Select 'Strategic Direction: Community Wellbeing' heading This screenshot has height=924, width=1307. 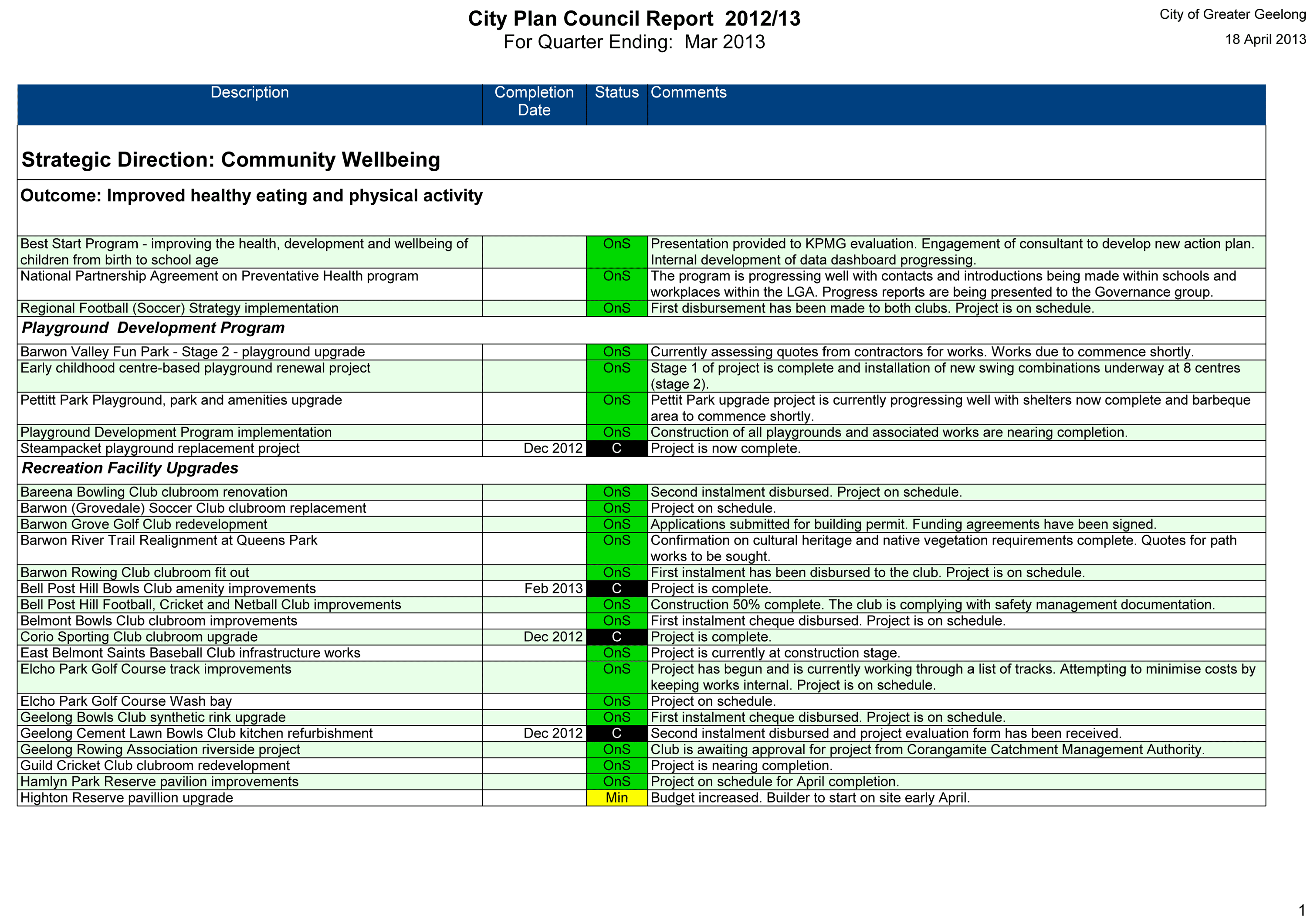[x=230, y=160]
